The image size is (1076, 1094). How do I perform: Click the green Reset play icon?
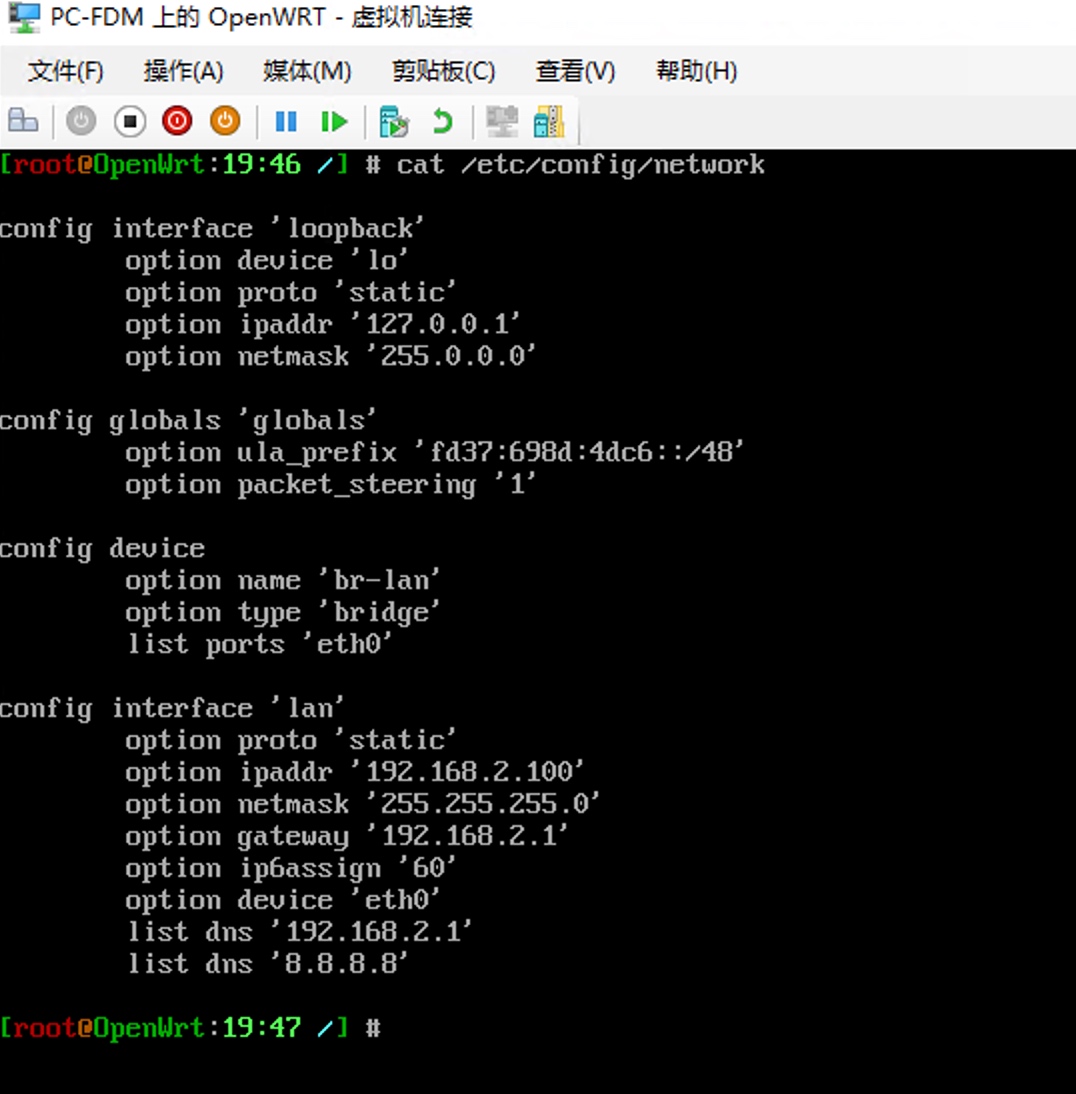click(334, 122)
